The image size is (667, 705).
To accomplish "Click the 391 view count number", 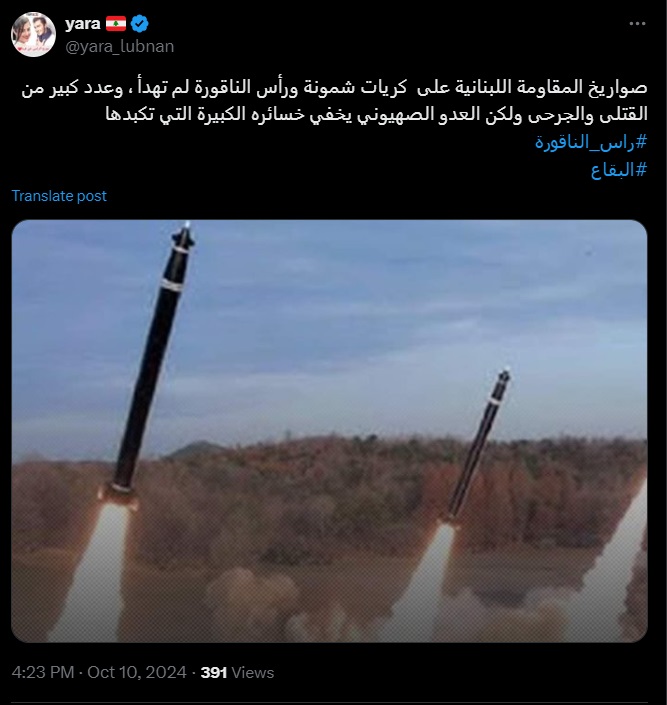I will click(214, 672).
